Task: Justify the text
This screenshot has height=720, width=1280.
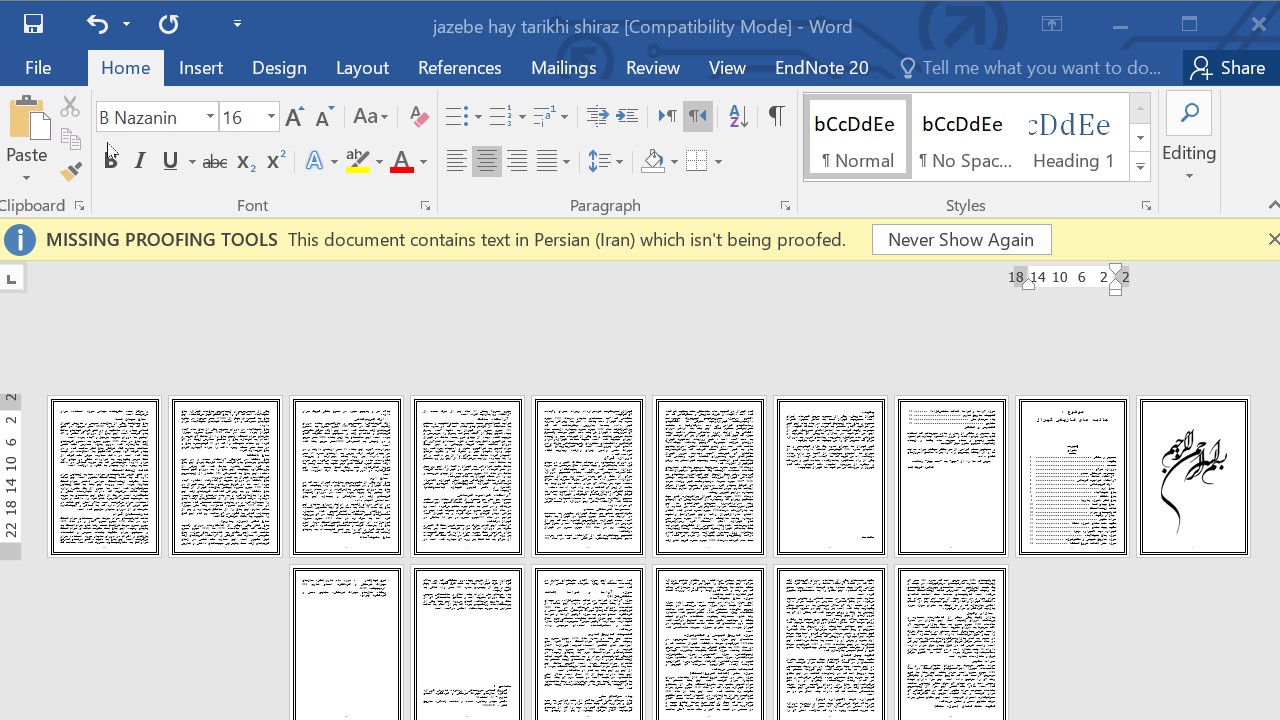Action: point(546,161)
